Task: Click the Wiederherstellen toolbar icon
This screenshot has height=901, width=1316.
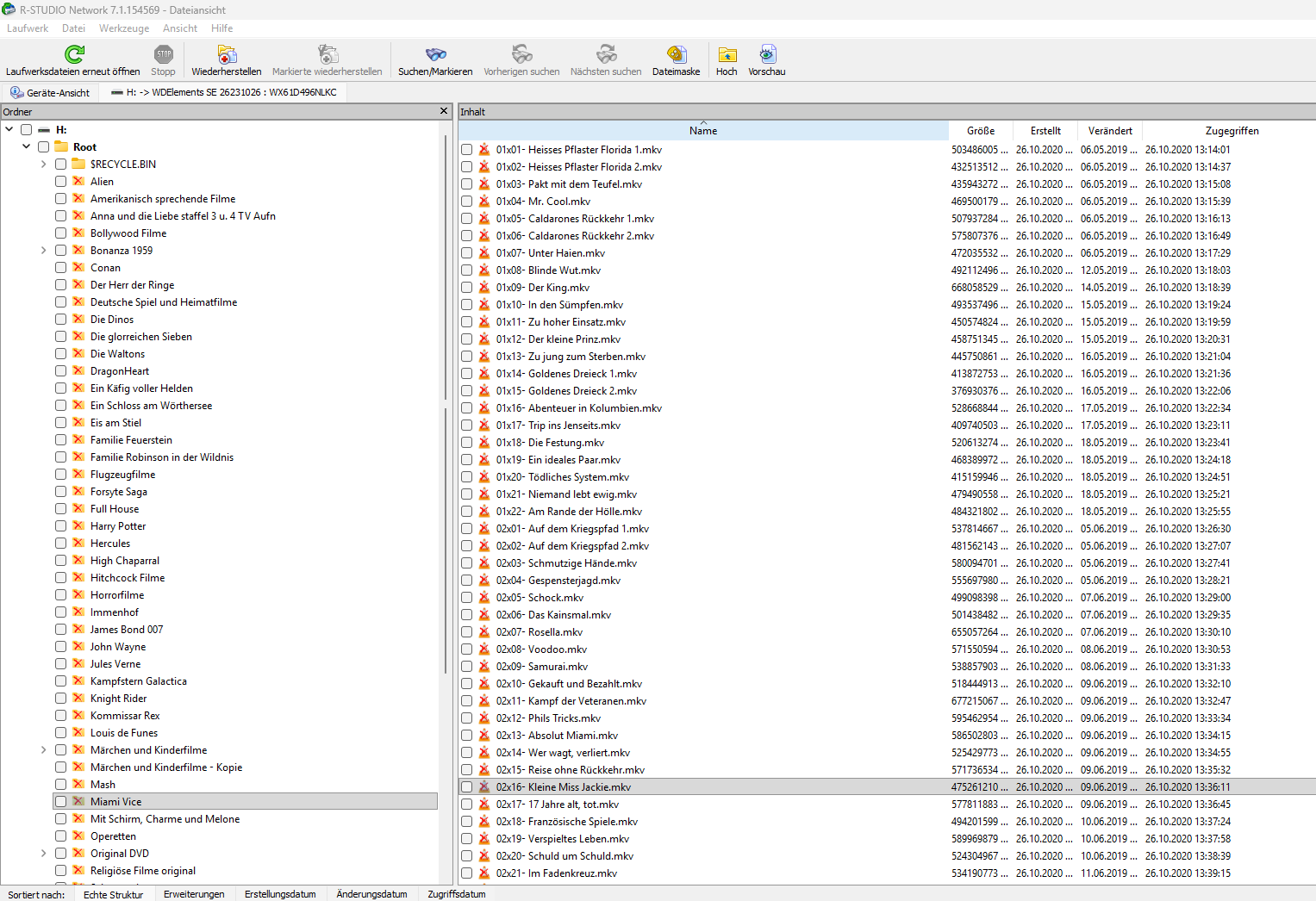Action: (x=227, y=54)
